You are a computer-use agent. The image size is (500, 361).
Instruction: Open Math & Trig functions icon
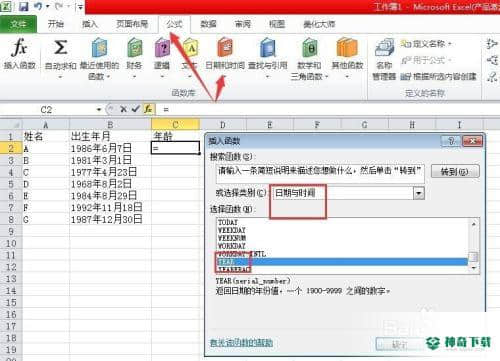pos(310,48)
